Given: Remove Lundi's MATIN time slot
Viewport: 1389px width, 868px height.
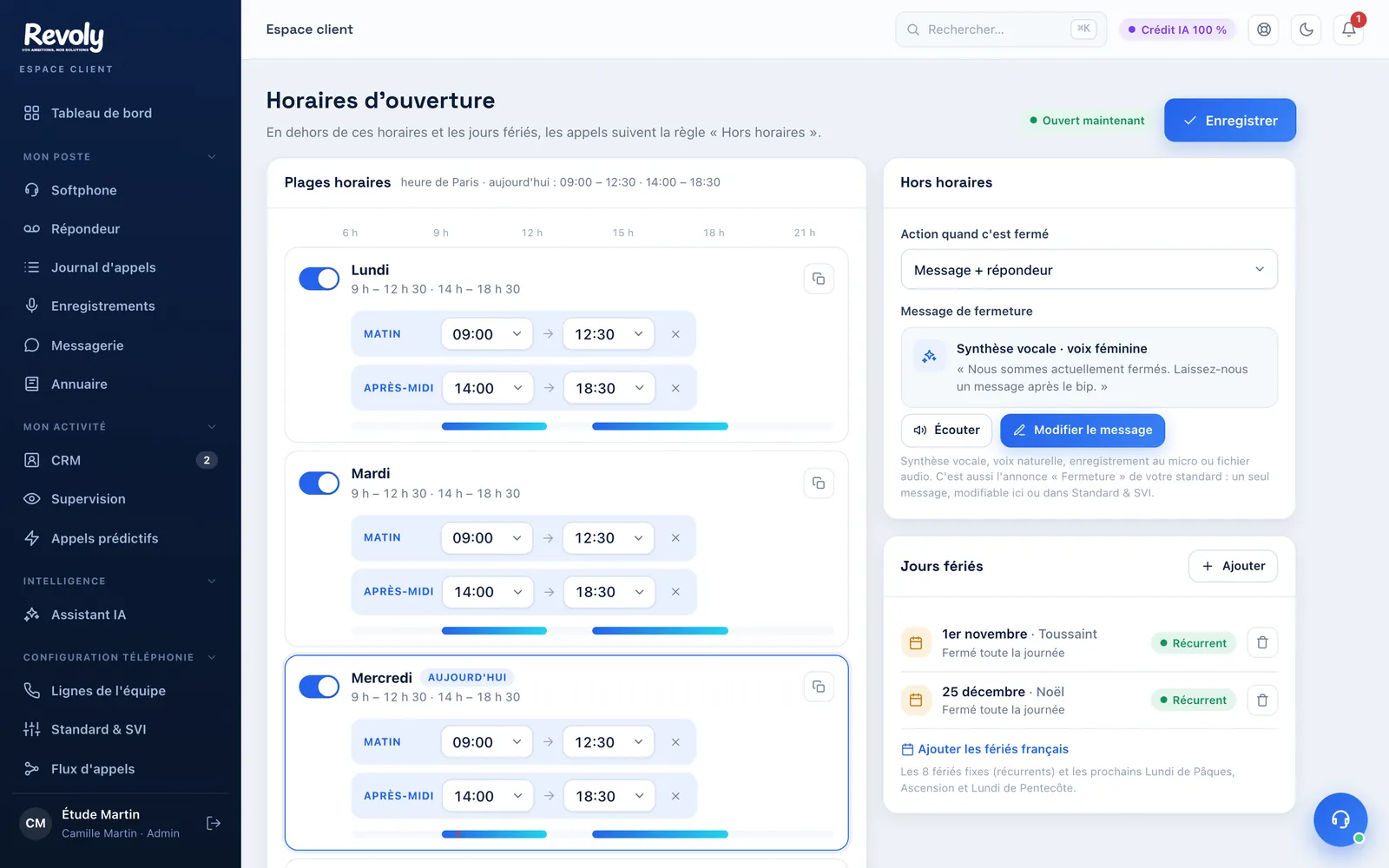Looking at the screenshot, I should 675,334.
